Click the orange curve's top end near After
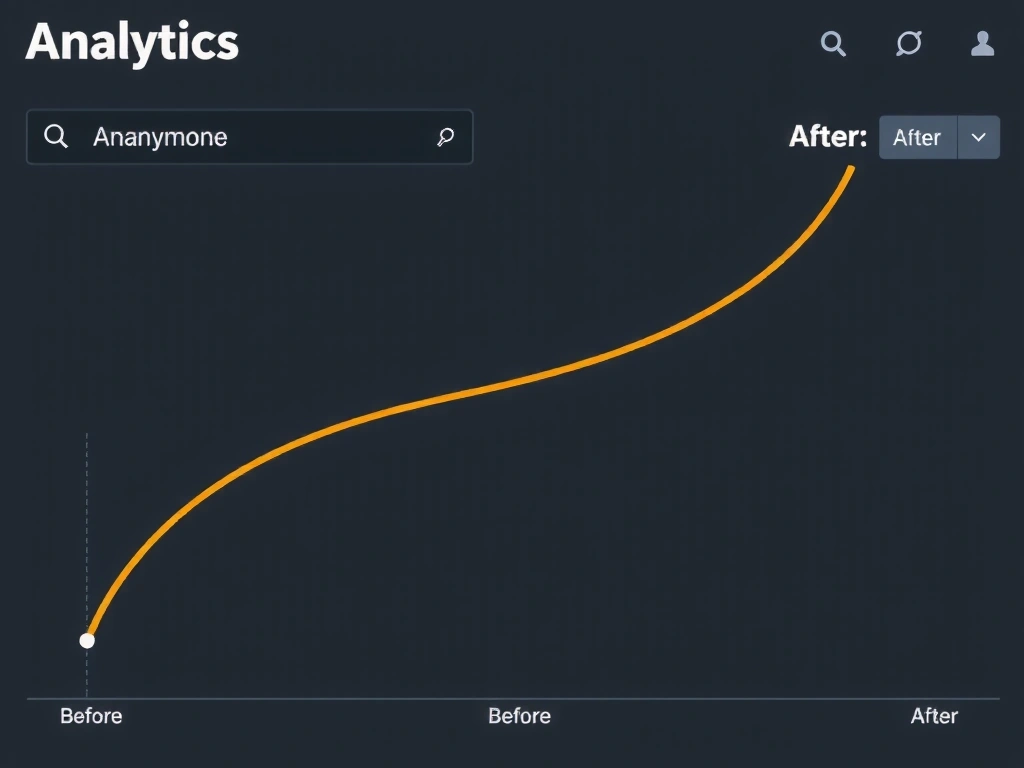1024x768 pixels. 849,172
